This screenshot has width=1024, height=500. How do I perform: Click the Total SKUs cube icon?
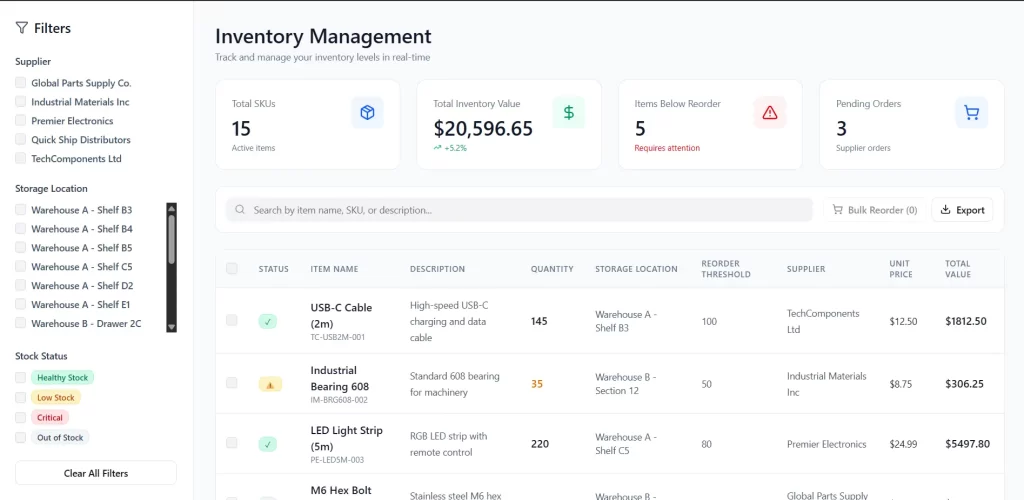click(367, 113)
